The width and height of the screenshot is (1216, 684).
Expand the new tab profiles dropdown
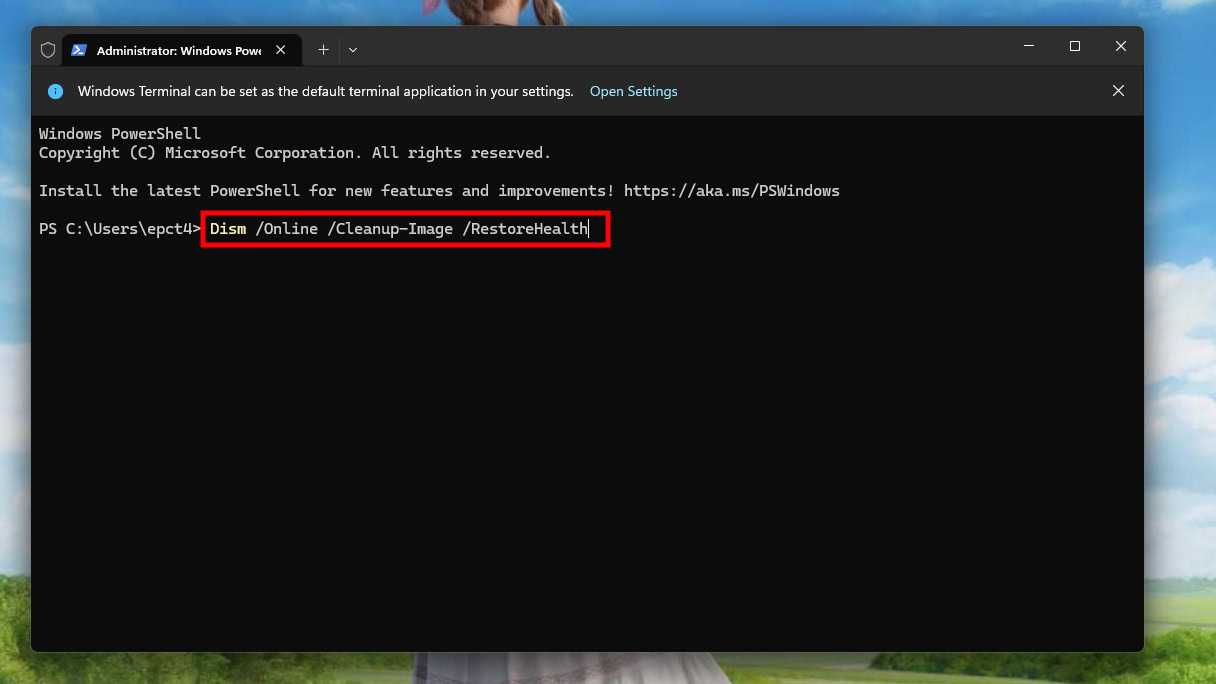tap(353, 50)
